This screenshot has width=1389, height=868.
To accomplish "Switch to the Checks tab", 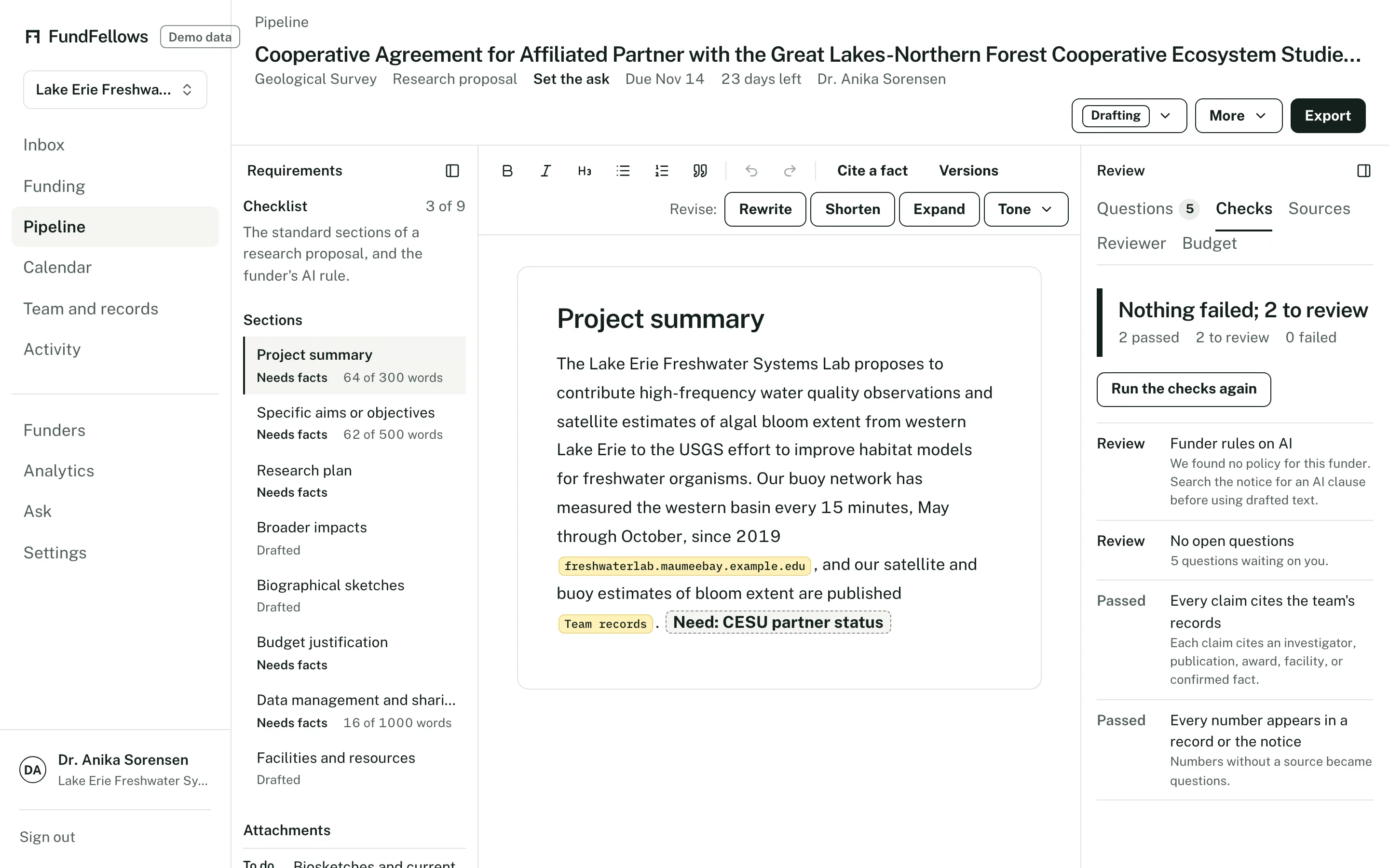I will coord(1244,208).
